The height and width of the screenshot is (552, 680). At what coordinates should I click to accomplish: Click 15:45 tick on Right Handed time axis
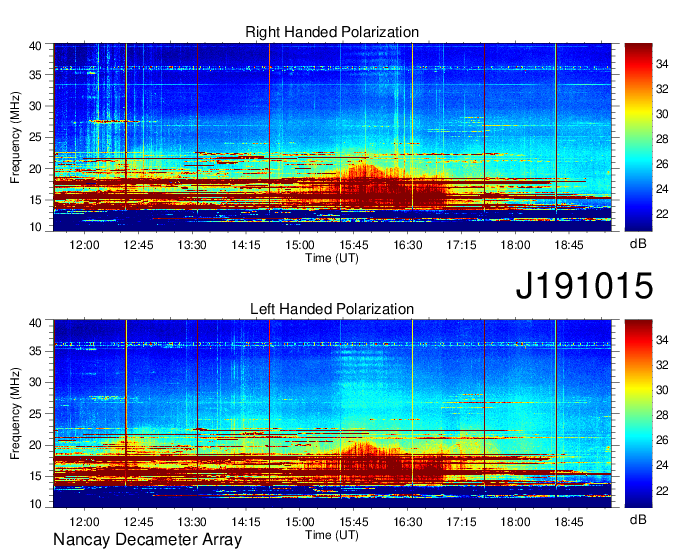[354, 245]
